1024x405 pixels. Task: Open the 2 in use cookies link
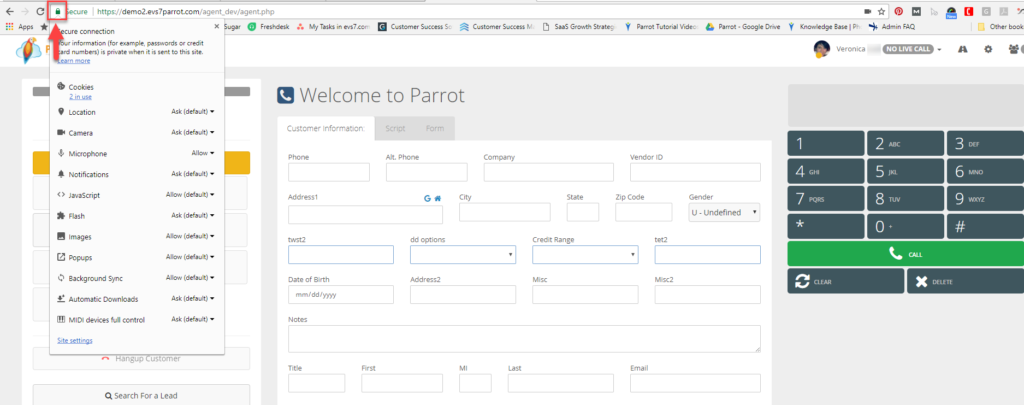[80, 97]
